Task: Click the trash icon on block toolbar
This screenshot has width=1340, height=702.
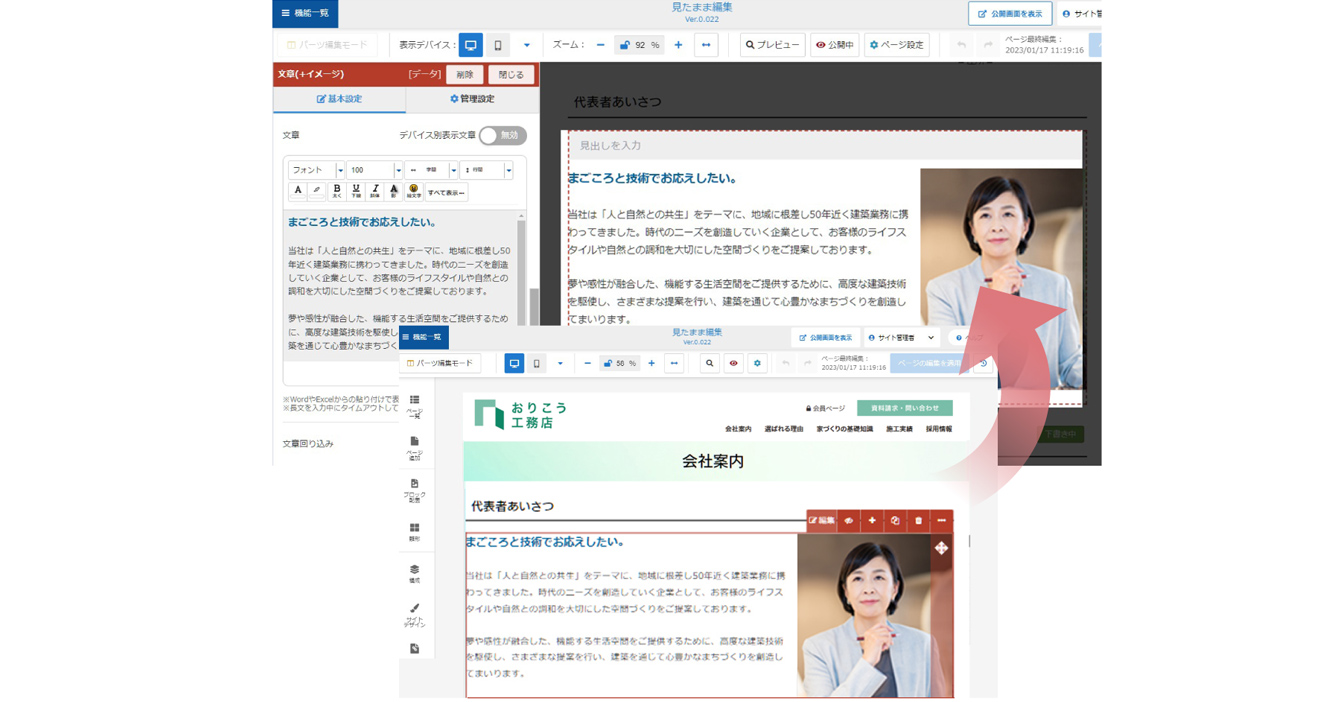Action: [918, 521]
